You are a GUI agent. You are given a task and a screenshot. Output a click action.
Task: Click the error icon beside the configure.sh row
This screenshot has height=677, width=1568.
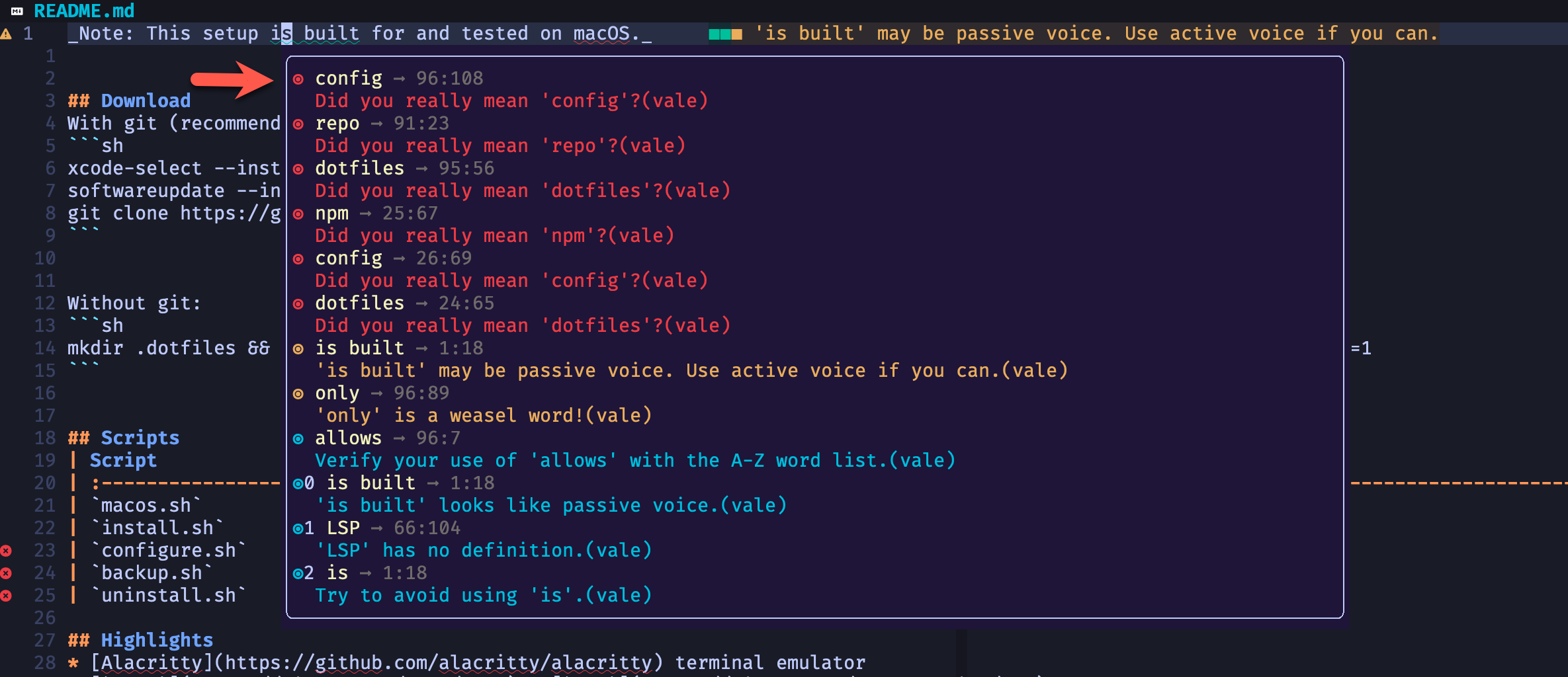[x=7, y=550]
